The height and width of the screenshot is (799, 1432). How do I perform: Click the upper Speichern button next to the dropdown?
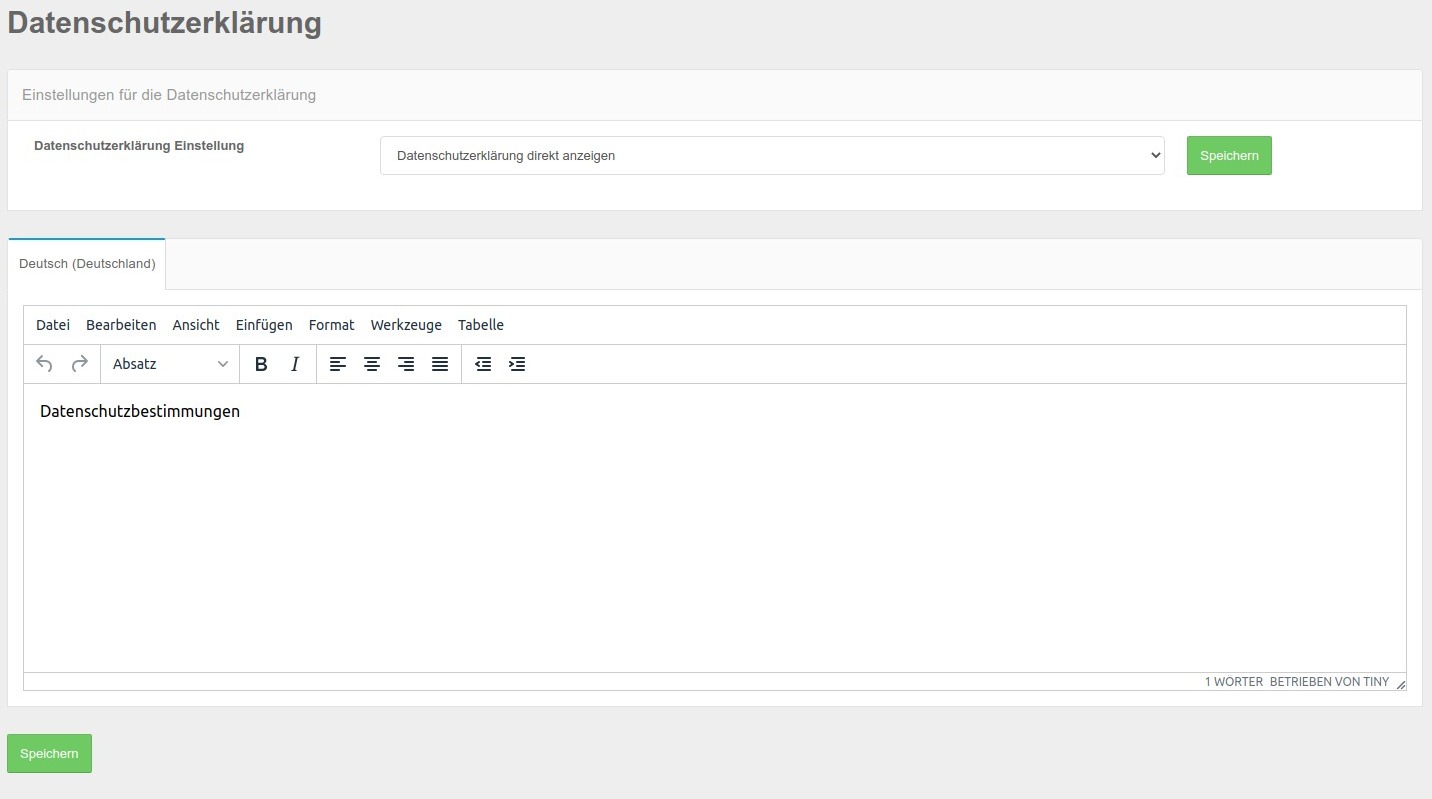[x=1229, y=155]
